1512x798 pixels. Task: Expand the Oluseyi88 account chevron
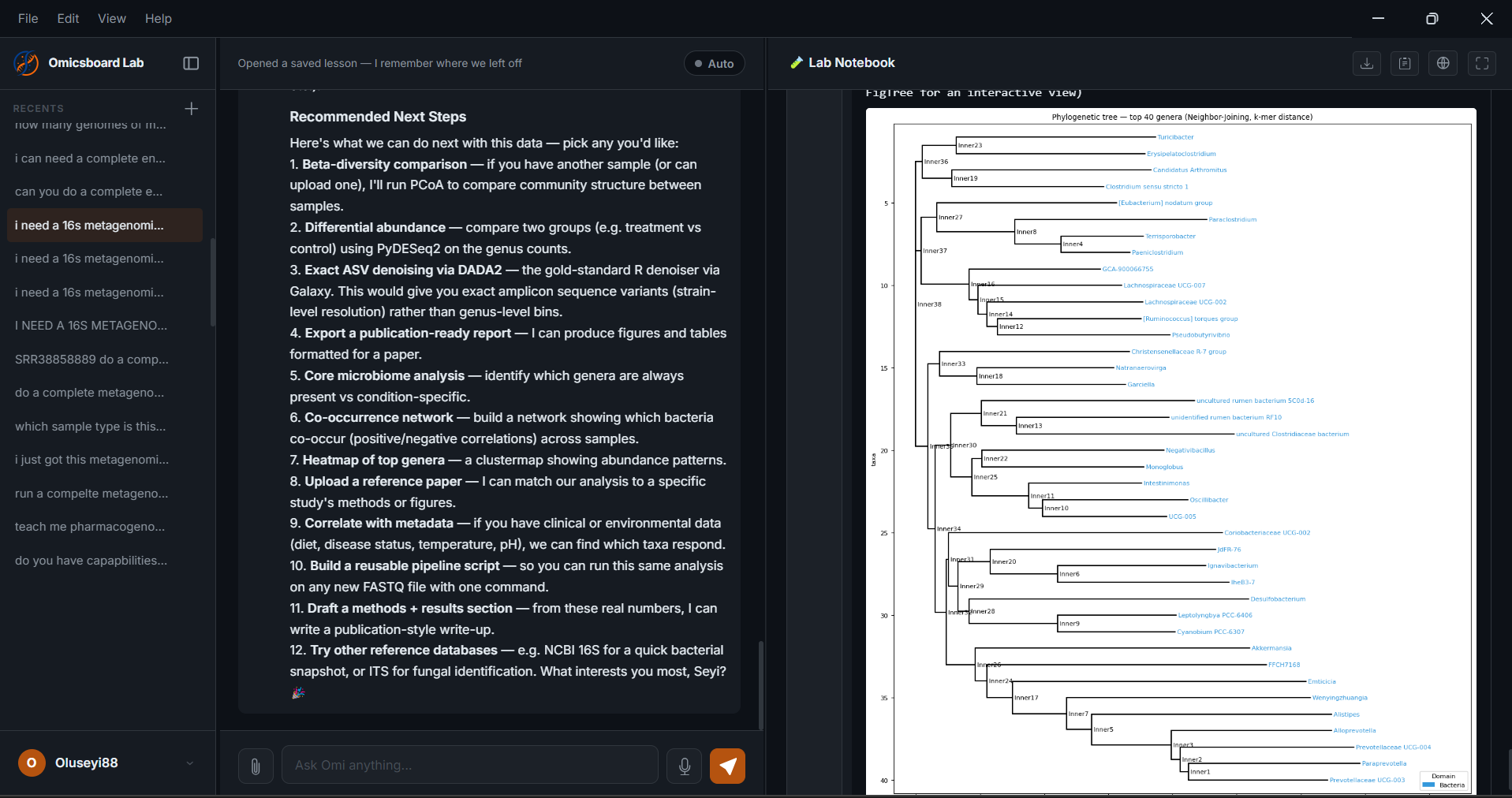click(189, 763)
